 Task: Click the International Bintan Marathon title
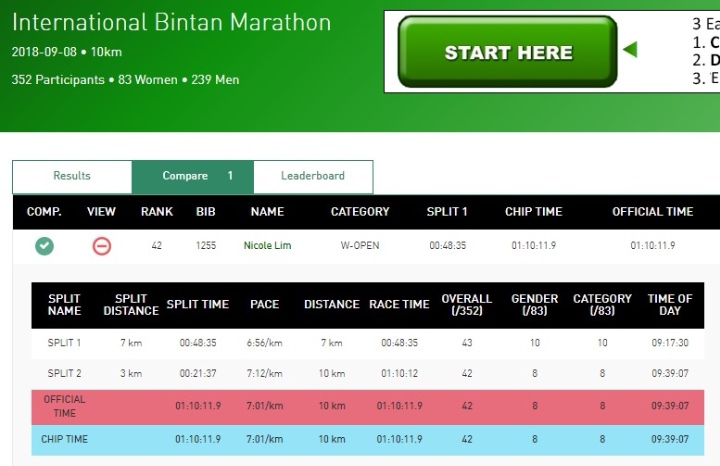coord(171,22)
